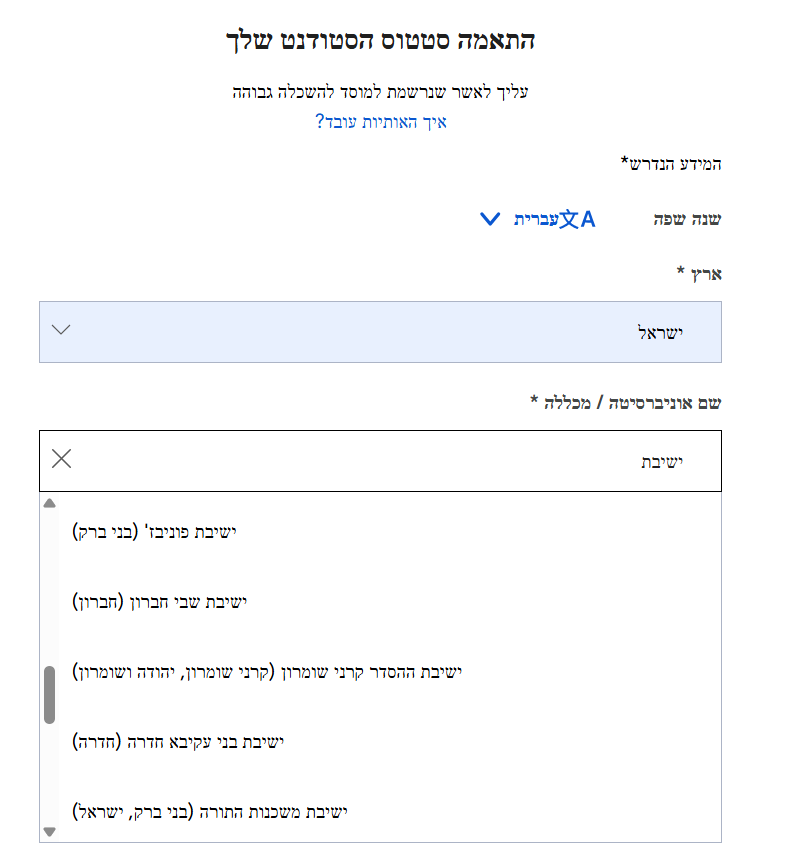Select ישיבת פוניבז' (בני ברק) from the list

click(155, 532)
